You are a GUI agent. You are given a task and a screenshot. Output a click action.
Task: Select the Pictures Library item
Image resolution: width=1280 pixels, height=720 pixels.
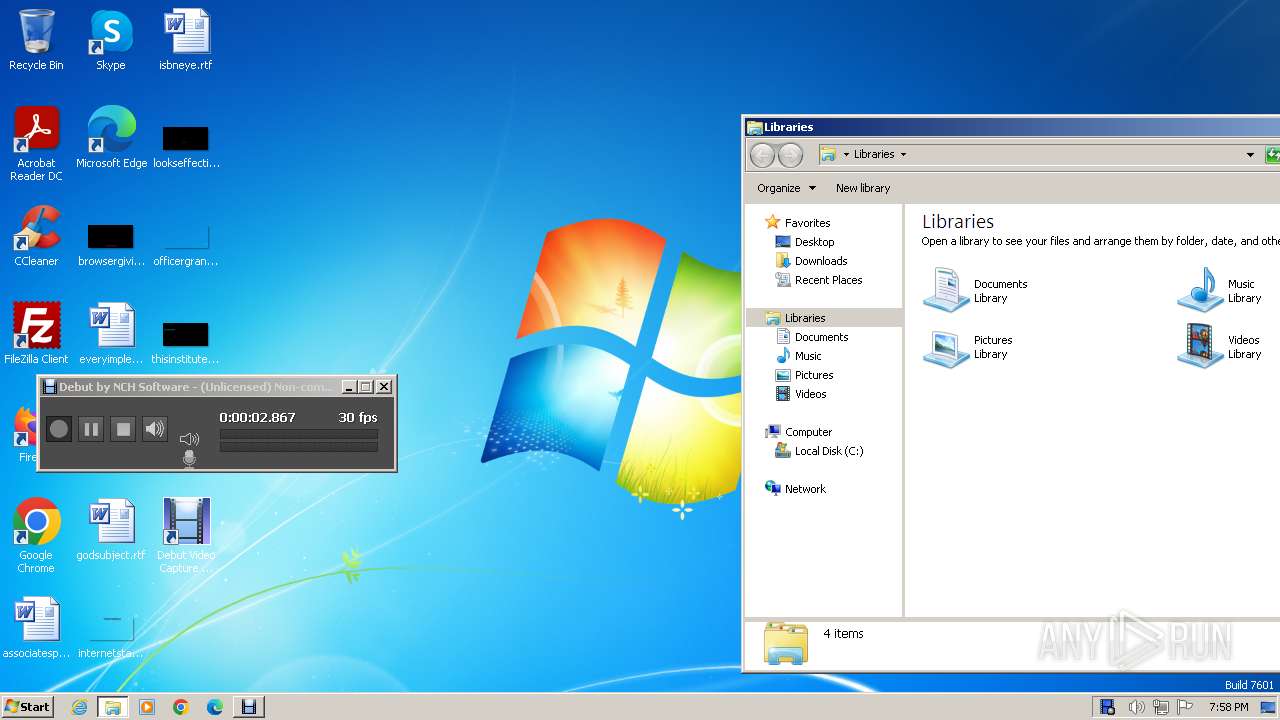(x=969, y=346)
